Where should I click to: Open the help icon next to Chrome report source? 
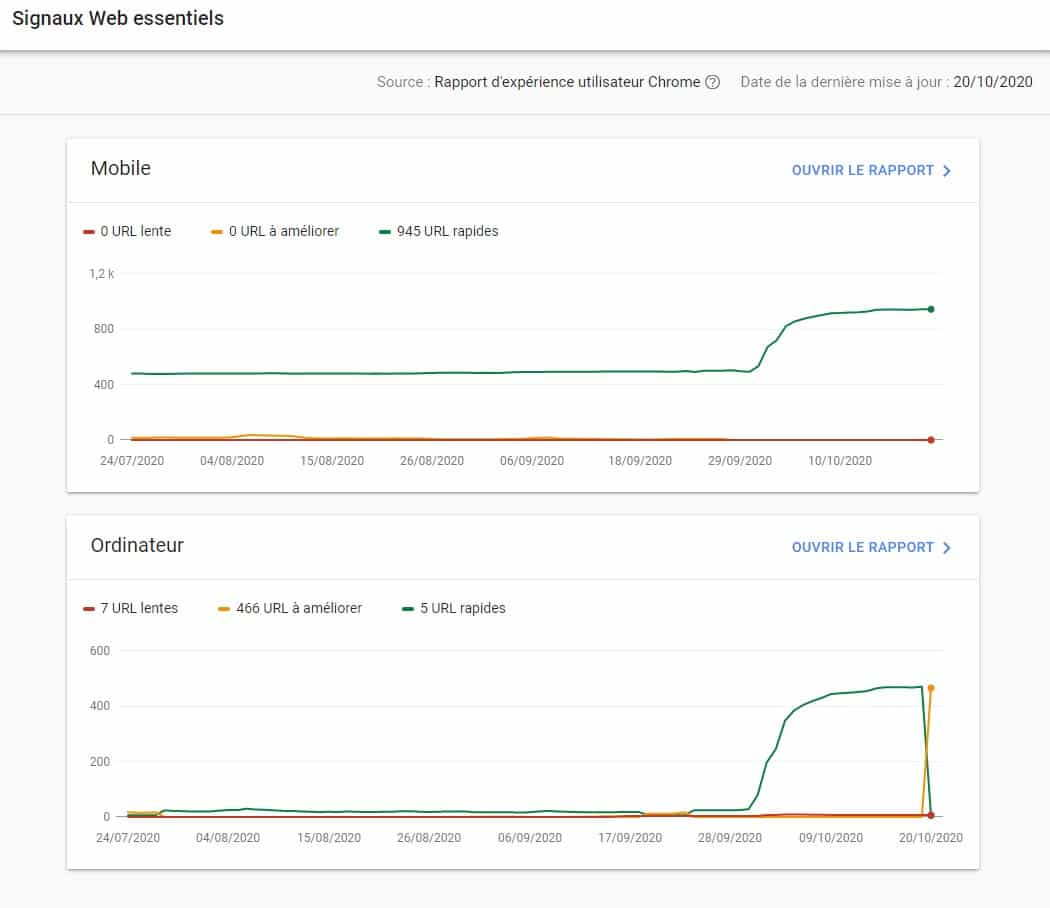tap(714, 82)
